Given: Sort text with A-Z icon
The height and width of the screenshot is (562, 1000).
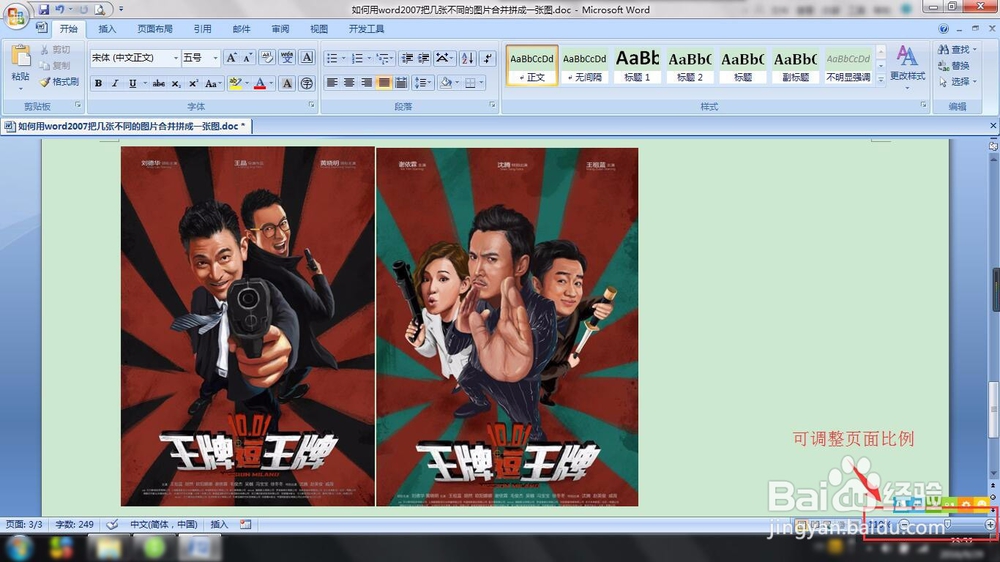Looking at the screenshot, I should pos(467,58).
